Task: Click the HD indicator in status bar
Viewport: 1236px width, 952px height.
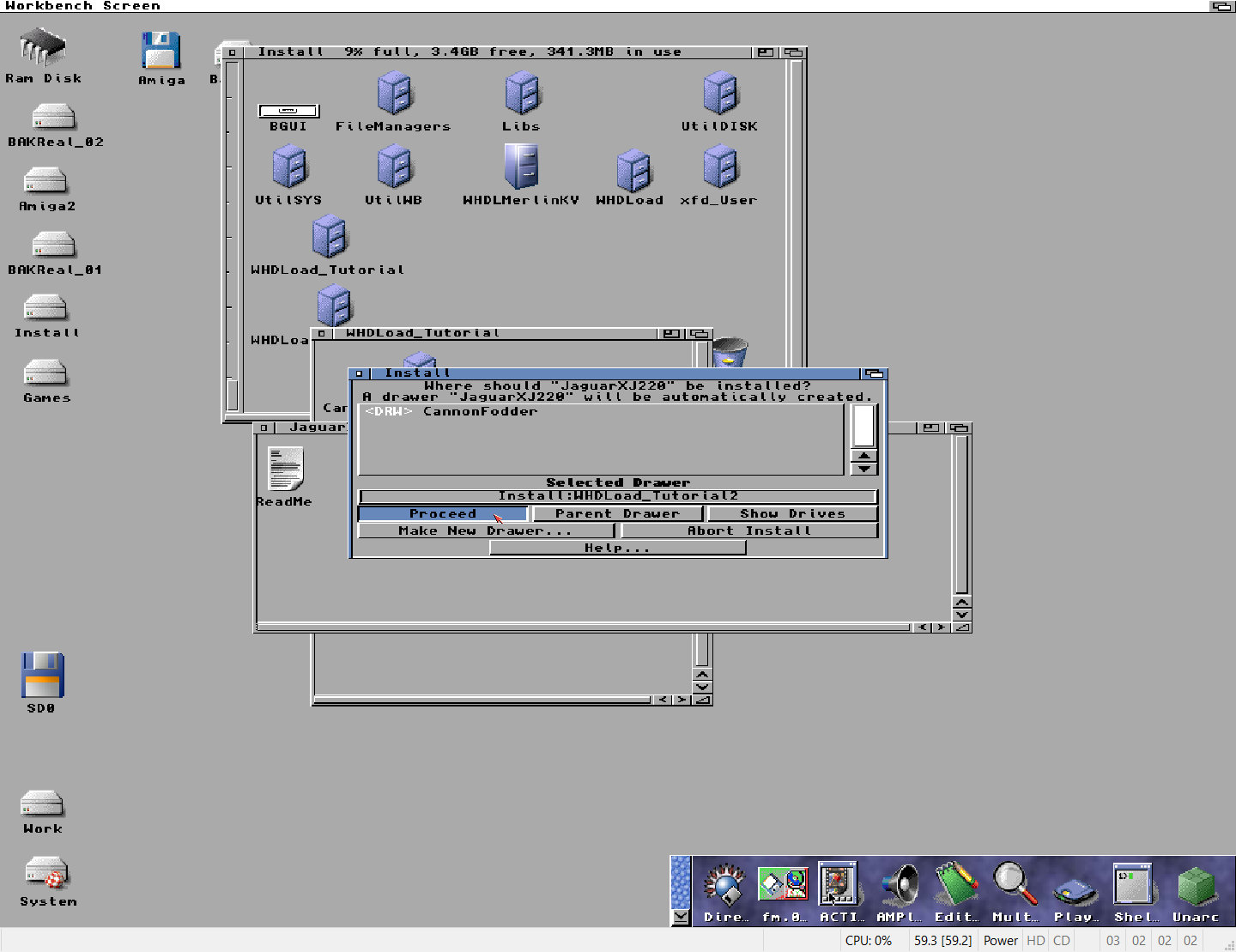Action: [1036, 940]
